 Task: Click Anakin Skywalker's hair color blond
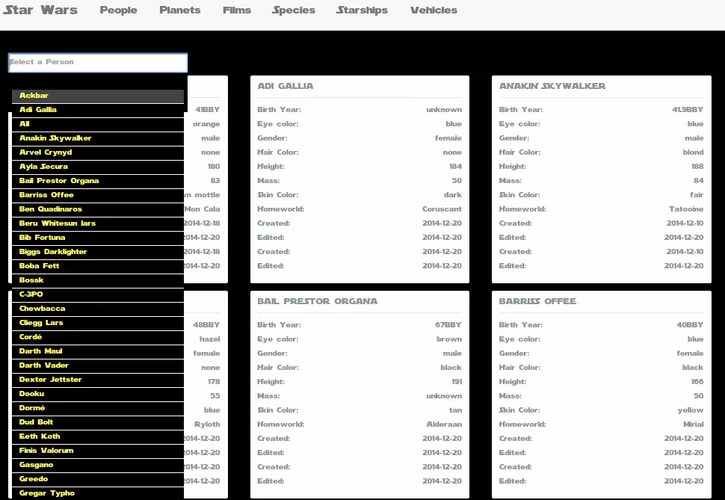(x=693, y=152)
